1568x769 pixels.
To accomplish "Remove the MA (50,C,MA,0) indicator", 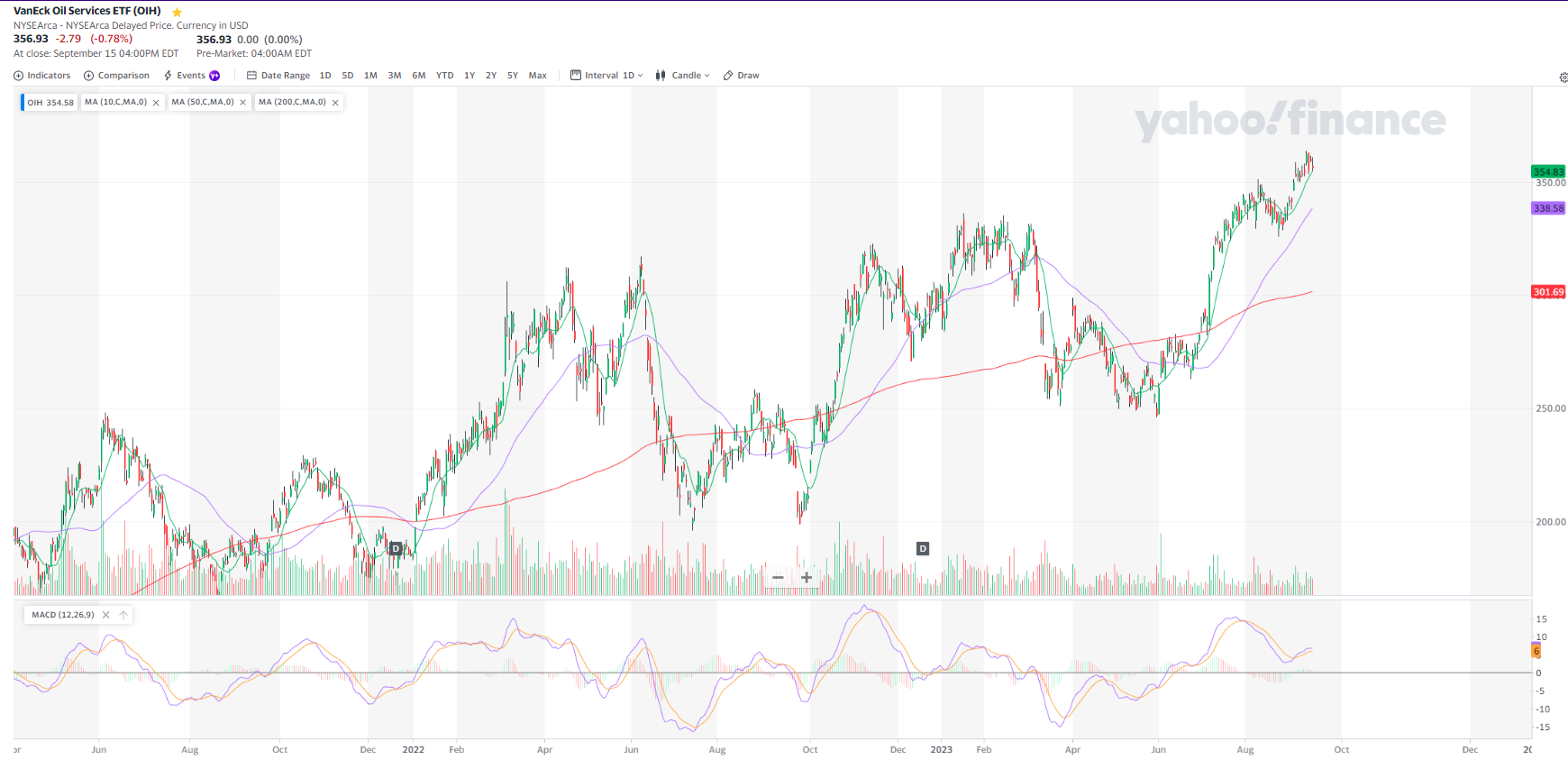I will 242,103.
